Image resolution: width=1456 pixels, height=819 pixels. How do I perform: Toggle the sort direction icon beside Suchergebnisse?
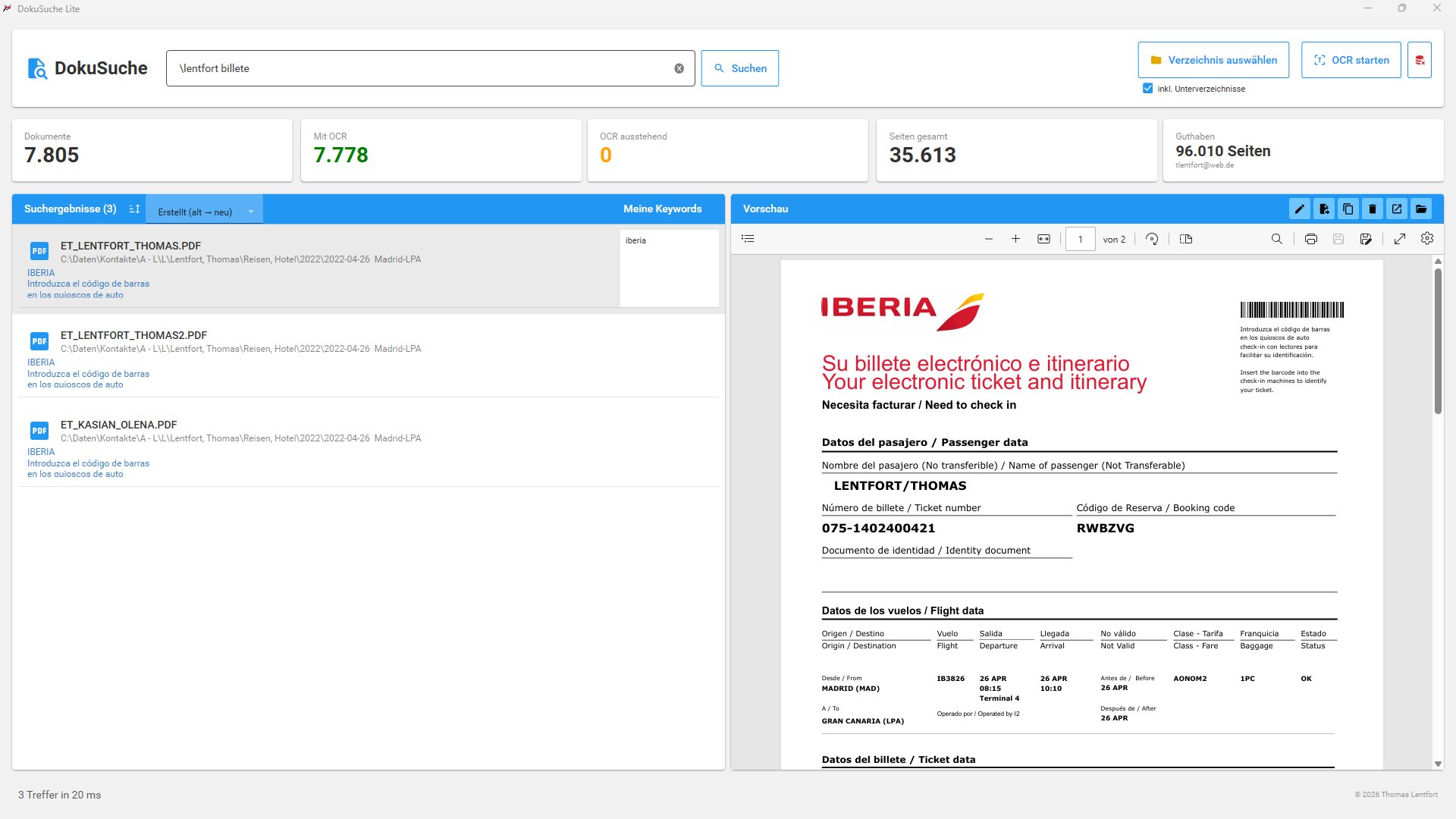134,209
